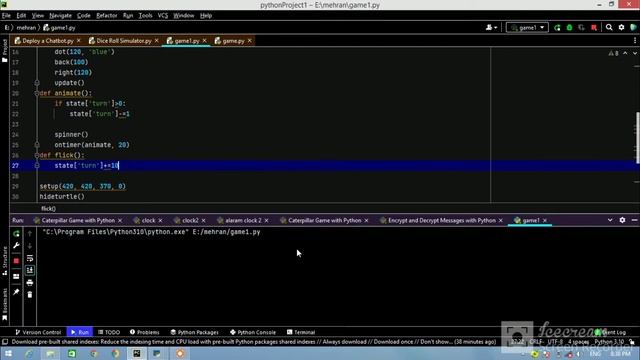Open the PyCharm taskbar icon
640x360 pixels.
click(x=137, y=353)
